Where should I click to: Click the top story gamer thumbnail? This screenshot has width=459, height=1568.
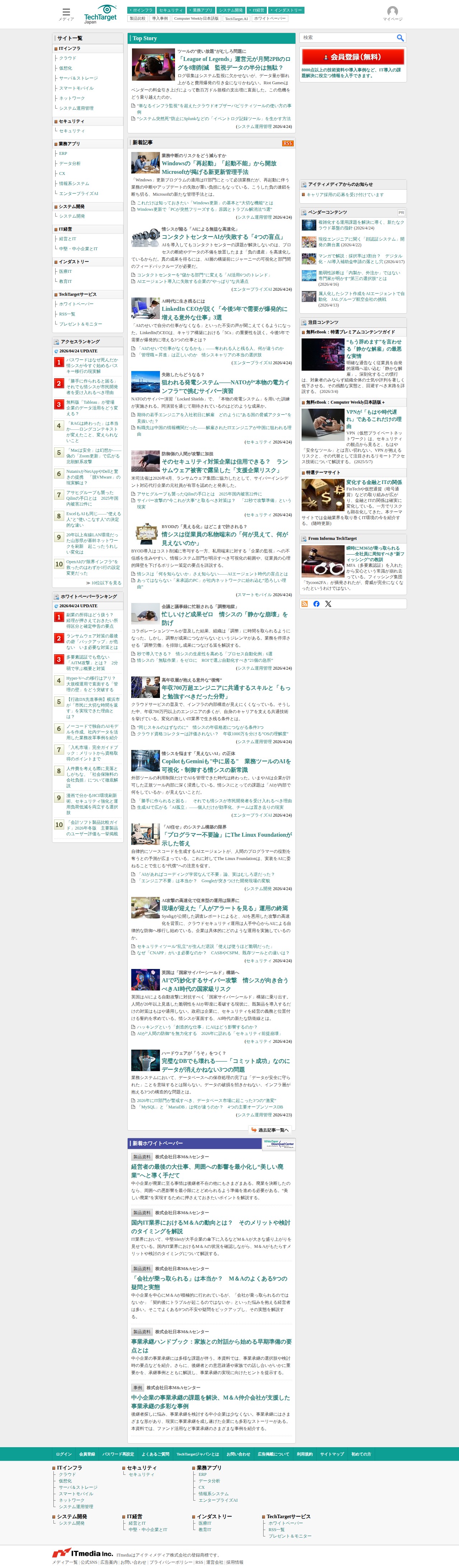coord(153,65)
